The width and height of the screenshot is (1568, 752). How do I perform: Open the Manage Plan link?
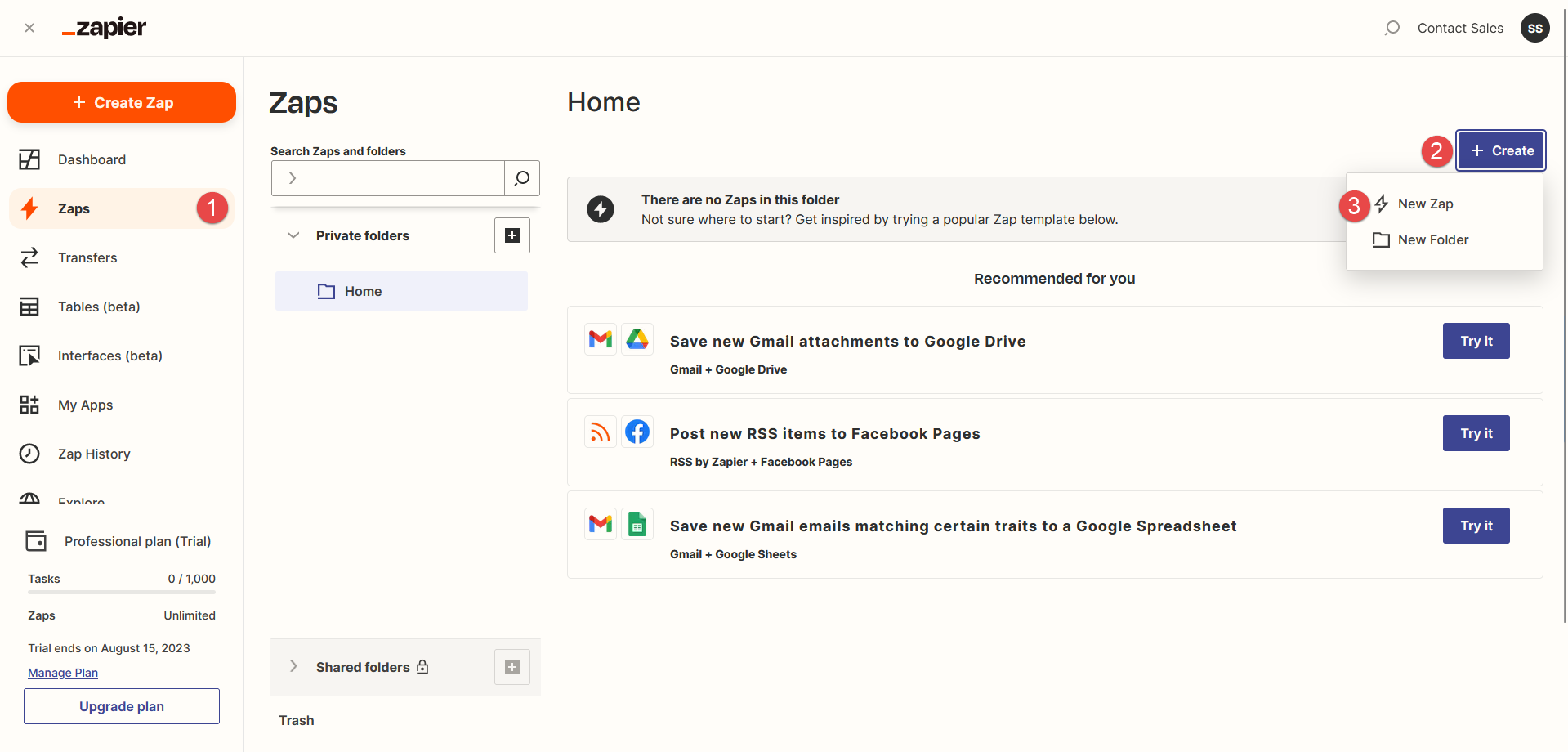[63, 673]
